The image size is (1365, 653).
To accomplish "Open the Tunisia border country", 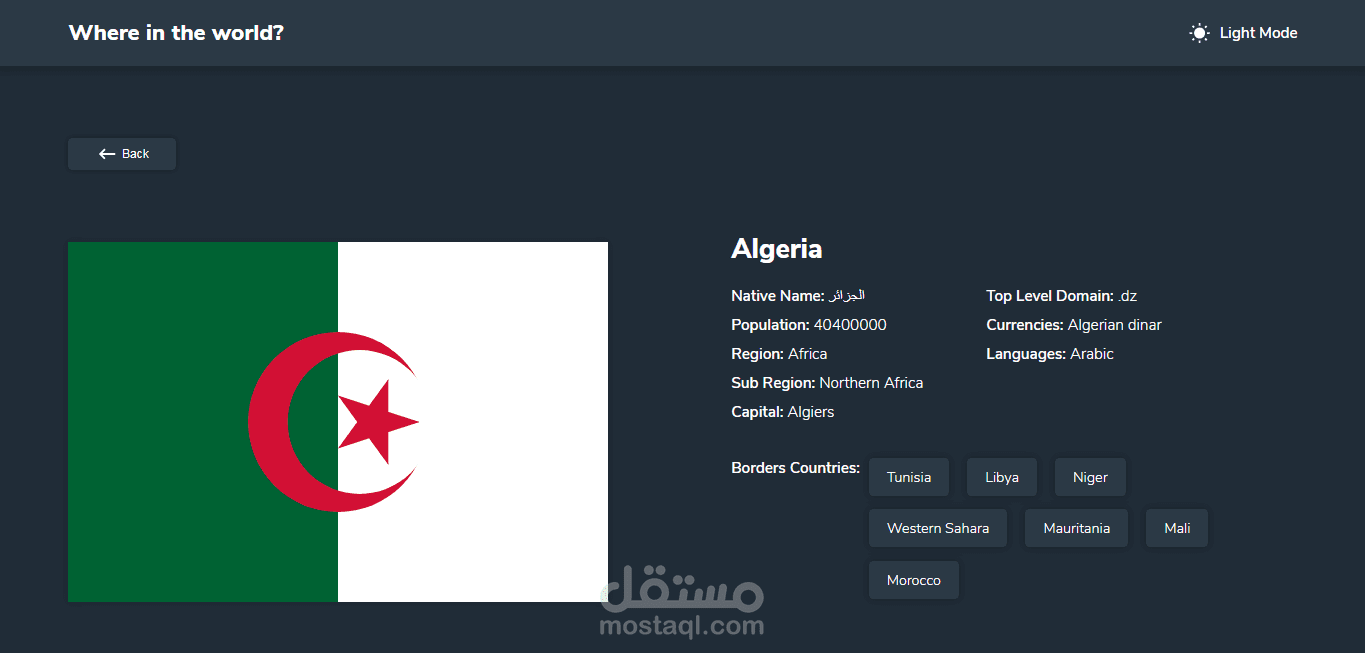I will (909, 477).
